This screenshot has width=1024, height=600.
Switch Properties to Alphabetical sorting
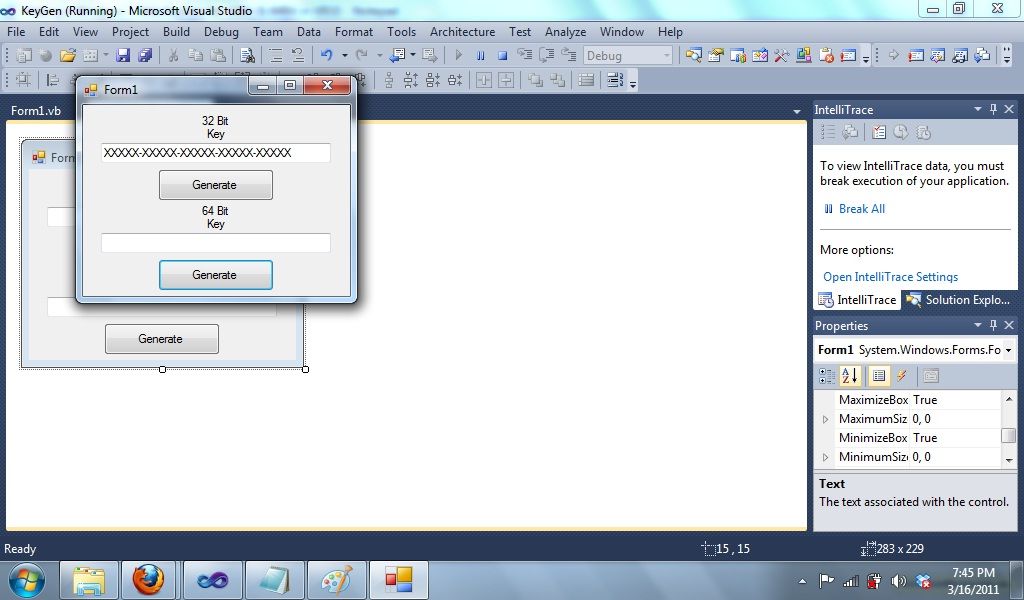(850, 376)
